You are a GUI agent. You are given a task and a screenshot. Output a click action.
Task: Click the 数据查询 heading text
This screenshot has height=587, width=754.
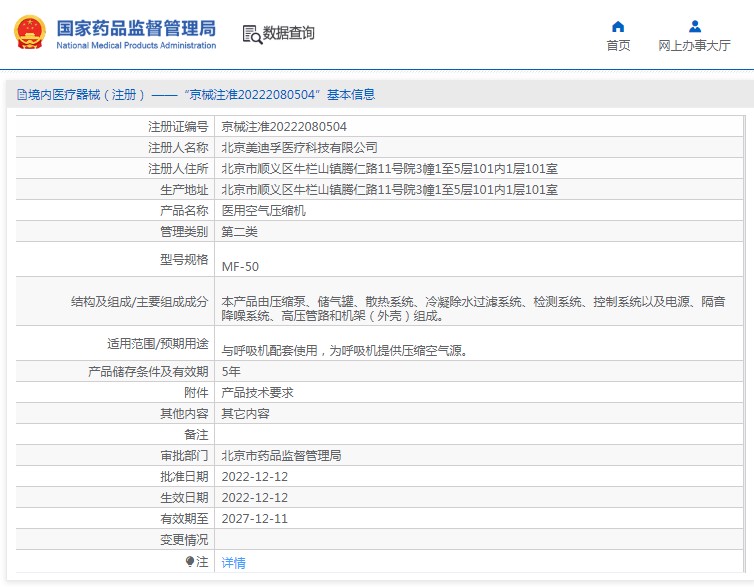(x=289, y=33)
